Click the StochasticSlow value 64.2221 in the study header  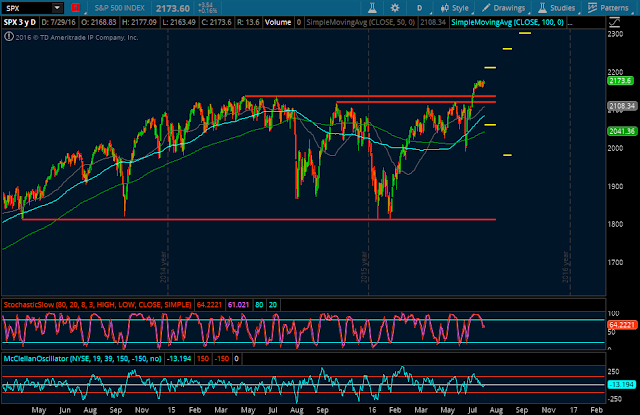click(209, 305)
